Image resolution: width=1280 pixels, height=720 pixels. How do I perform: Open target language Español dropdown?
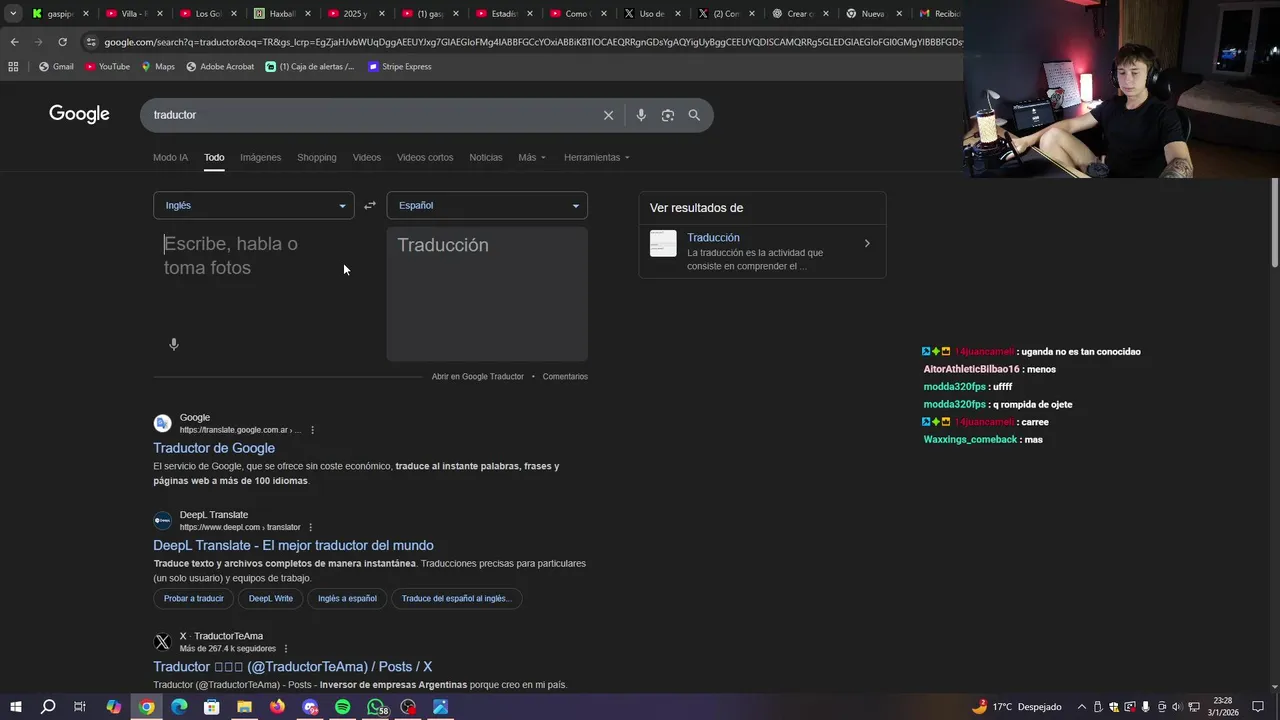coord(487,205)
